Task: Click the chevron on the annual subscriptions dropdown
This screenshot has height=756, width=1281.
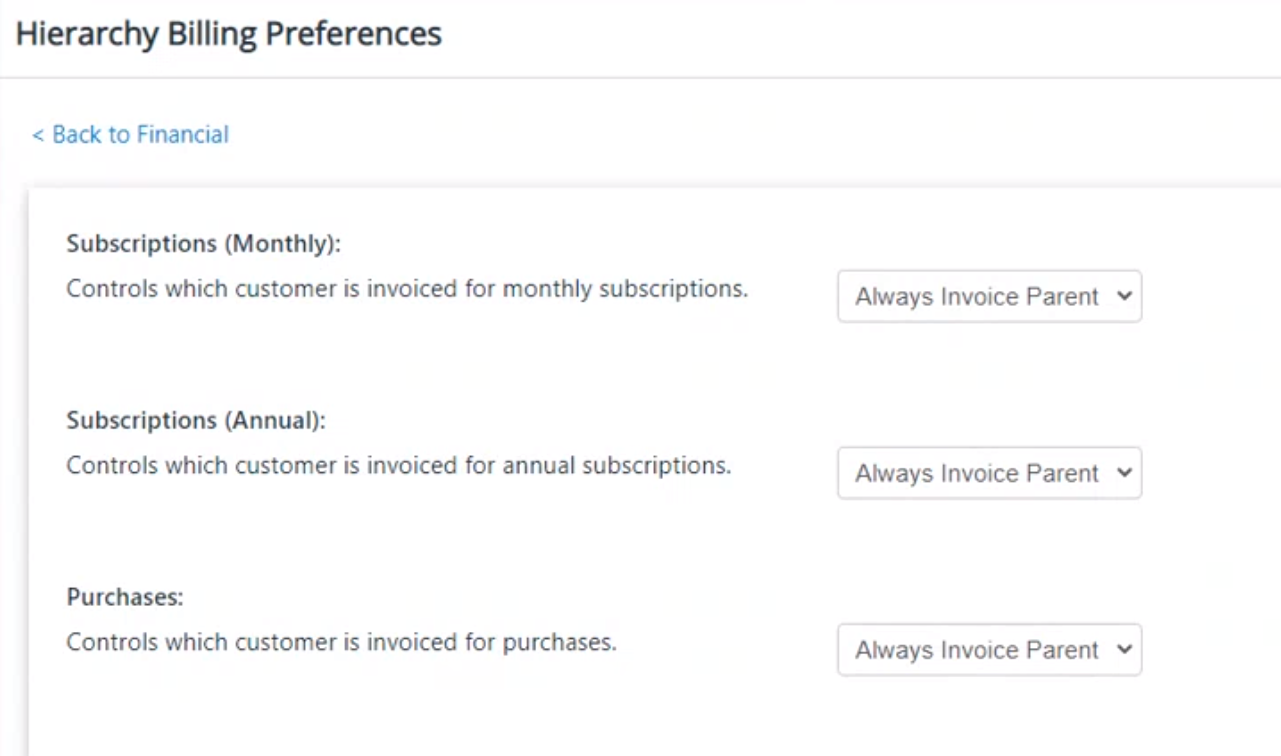Action: coord(1123,472)
